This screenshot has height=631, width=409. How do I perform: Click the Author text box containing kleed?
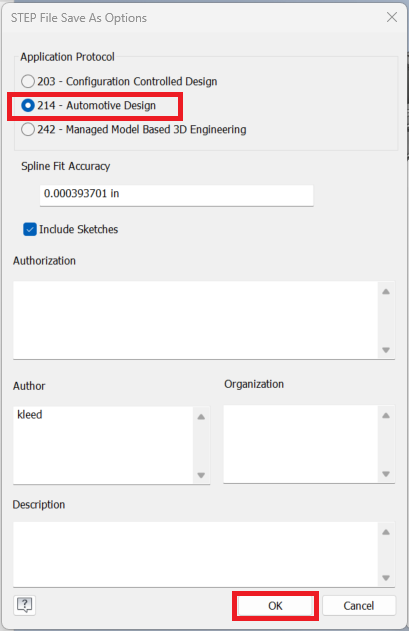103,445
